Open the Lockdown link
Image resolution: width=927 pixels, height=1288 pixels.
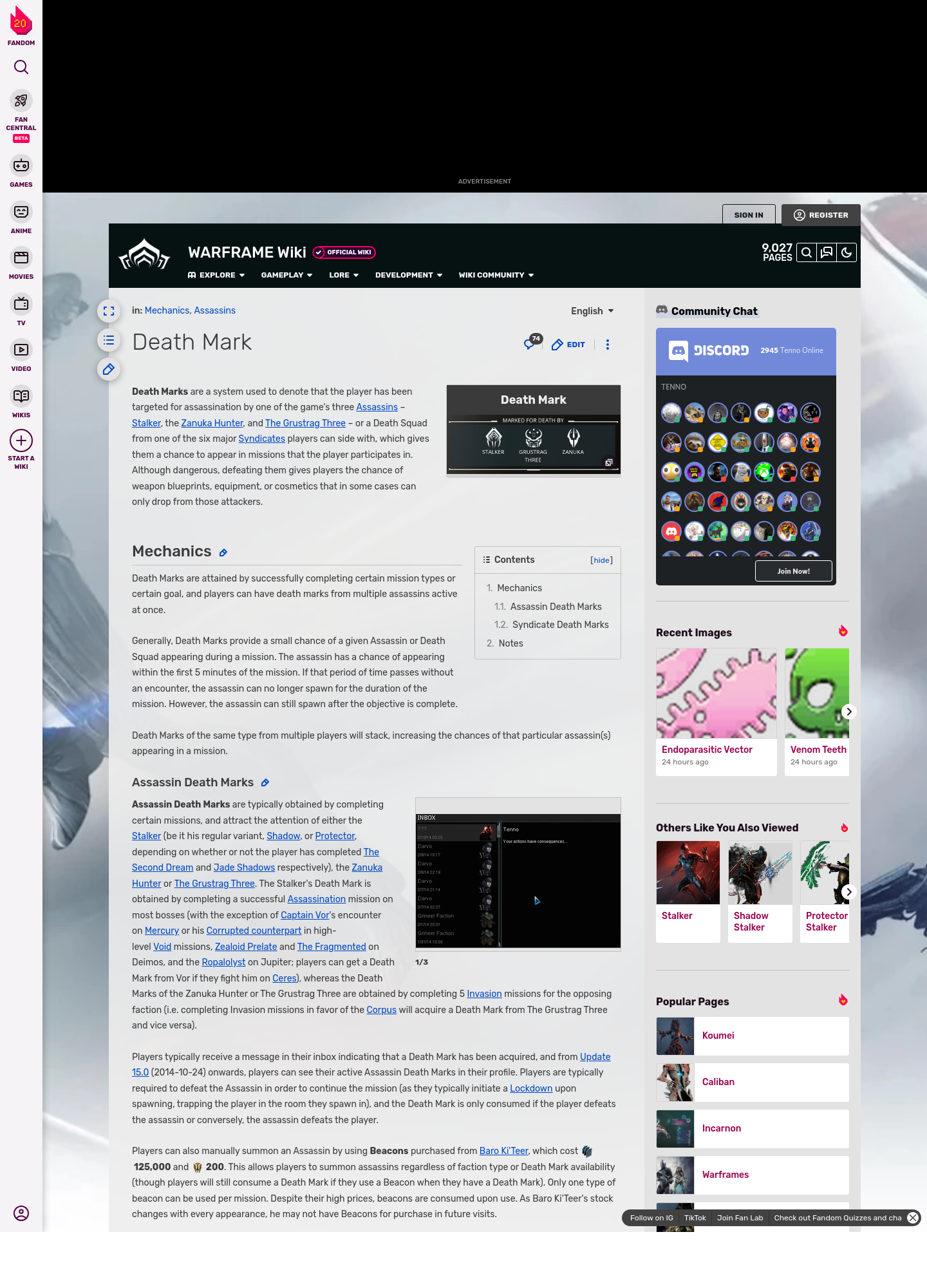coord(531,1088)
